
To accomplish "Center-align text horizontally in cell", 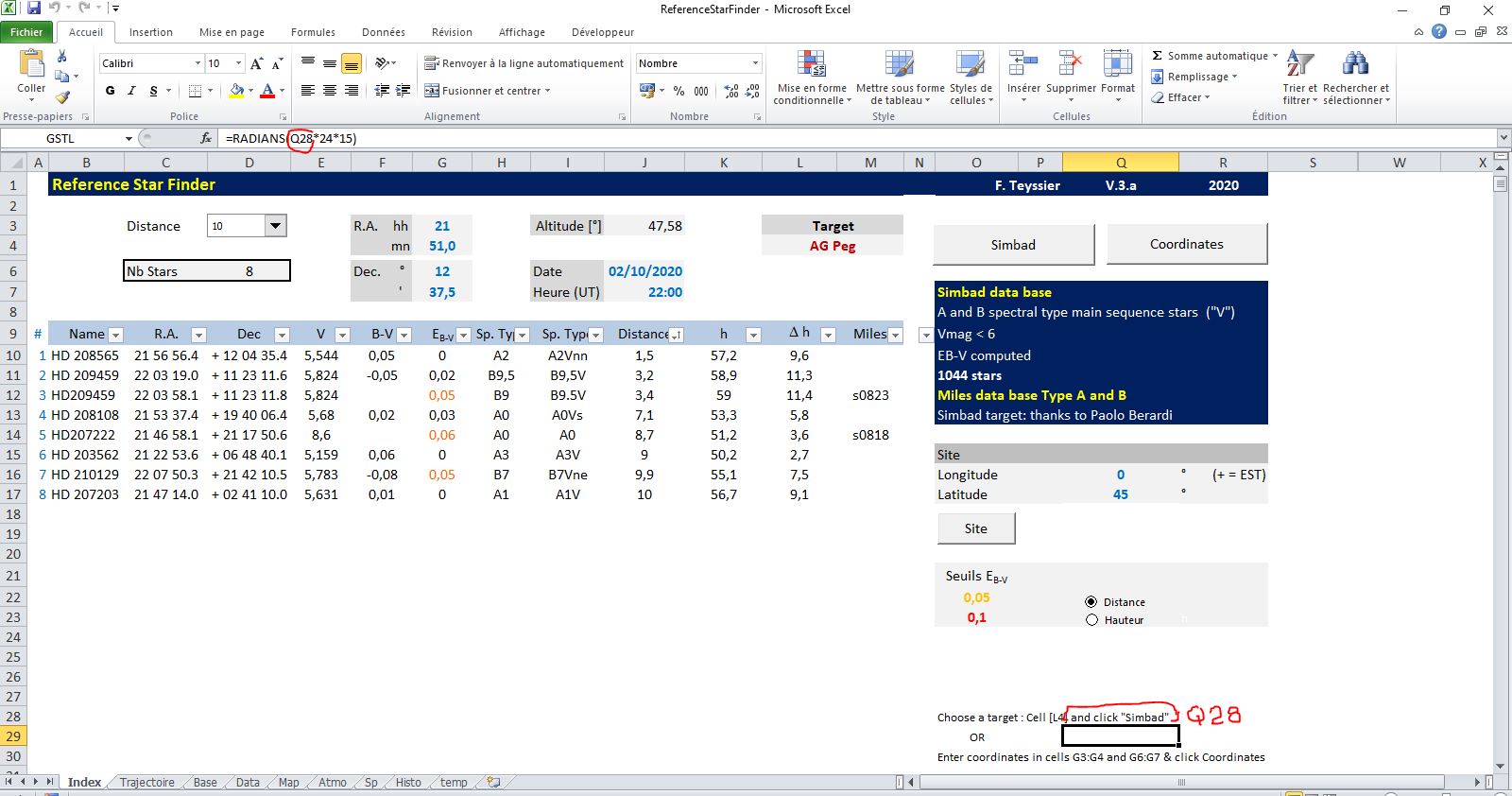I will tap(330, 91).
